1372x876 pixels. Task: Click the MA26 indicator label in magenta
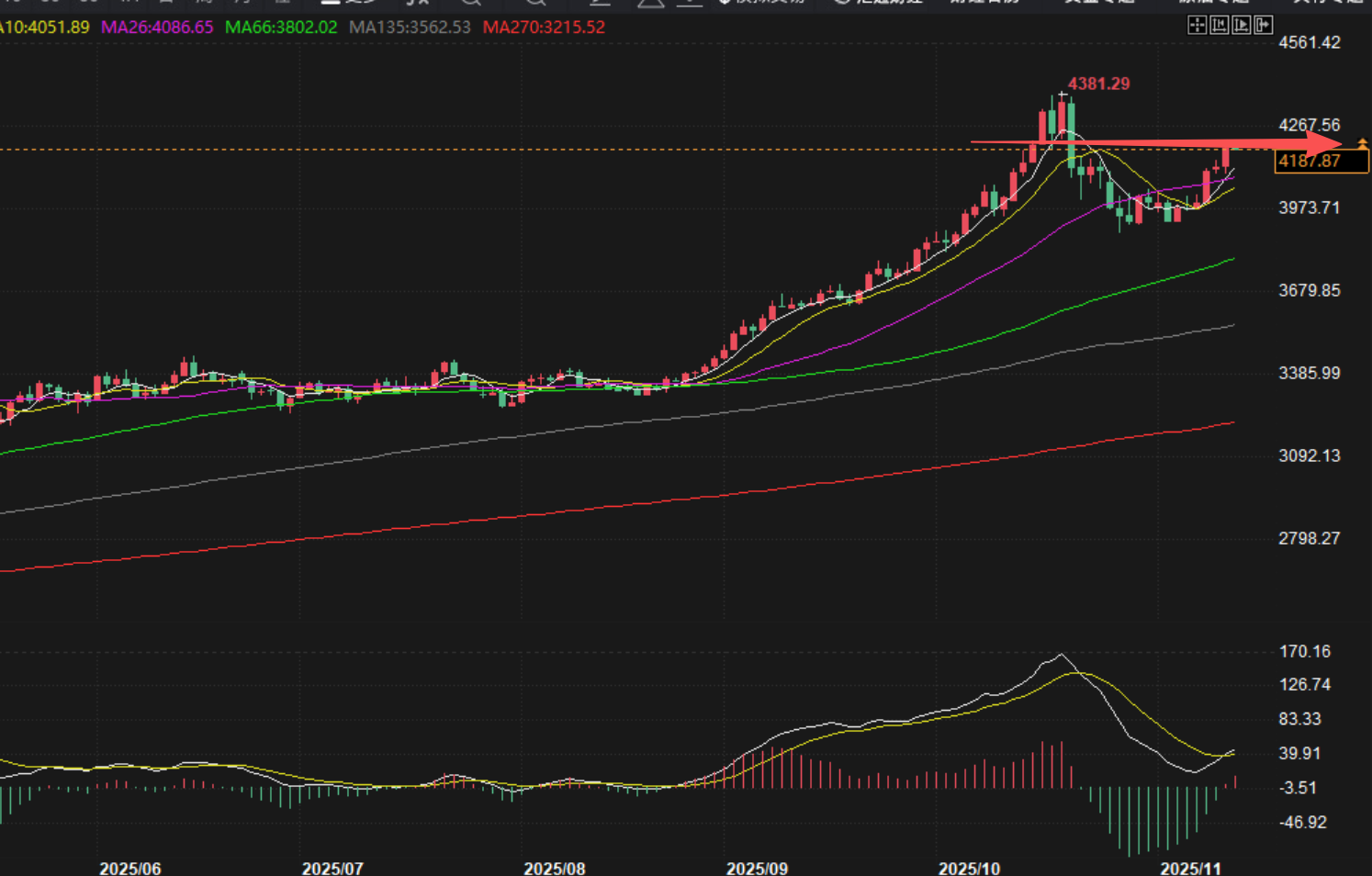157,28
